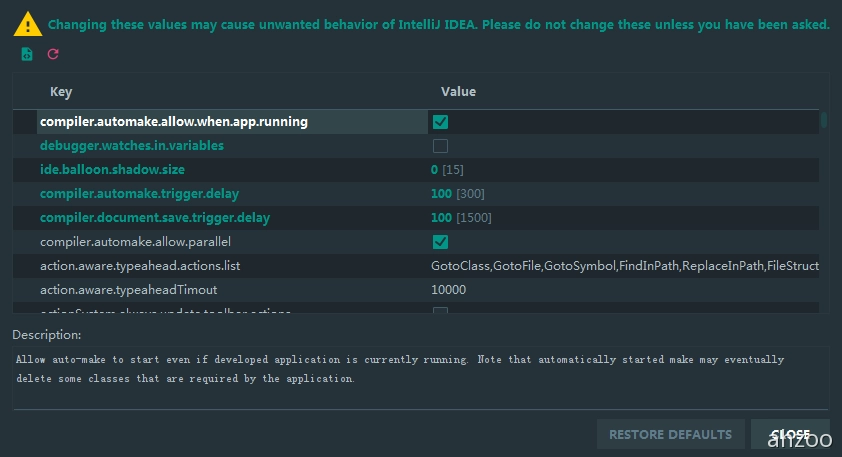The height and width of the screenshot is (457, 842).
Task: Click value 100 of compiler.automake.trigger.delay
Action: (441, 194)
